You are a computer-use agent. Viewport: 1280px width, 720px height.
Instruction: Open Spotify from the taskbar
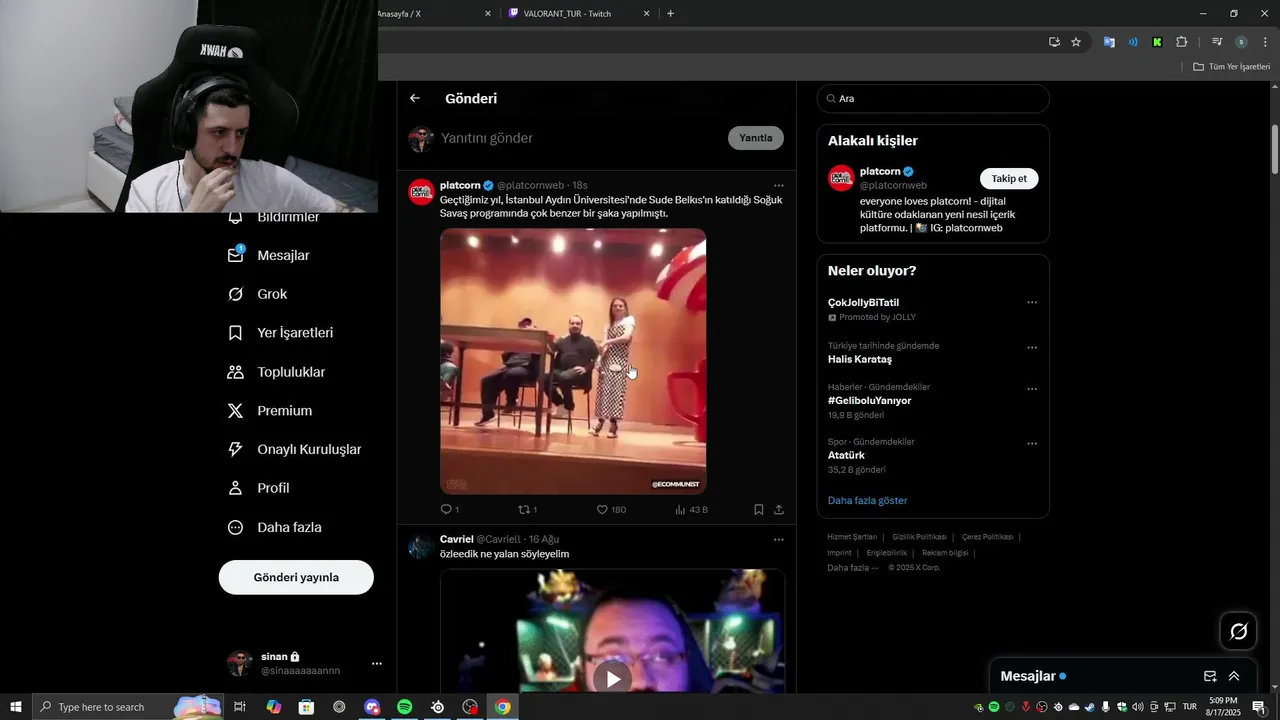405,707
